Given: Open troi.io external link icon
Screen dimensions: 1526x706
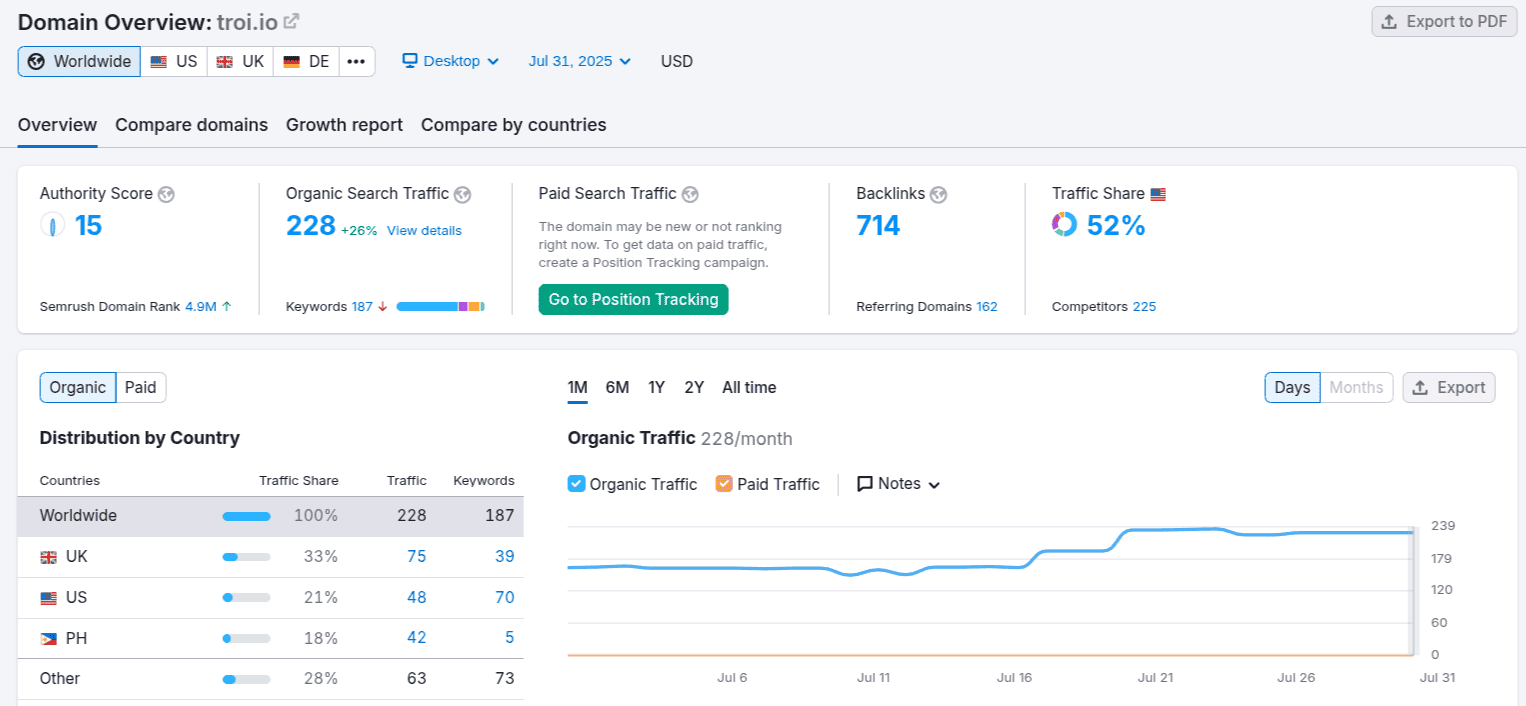Looking at the screenshot, I should [291, 21].
